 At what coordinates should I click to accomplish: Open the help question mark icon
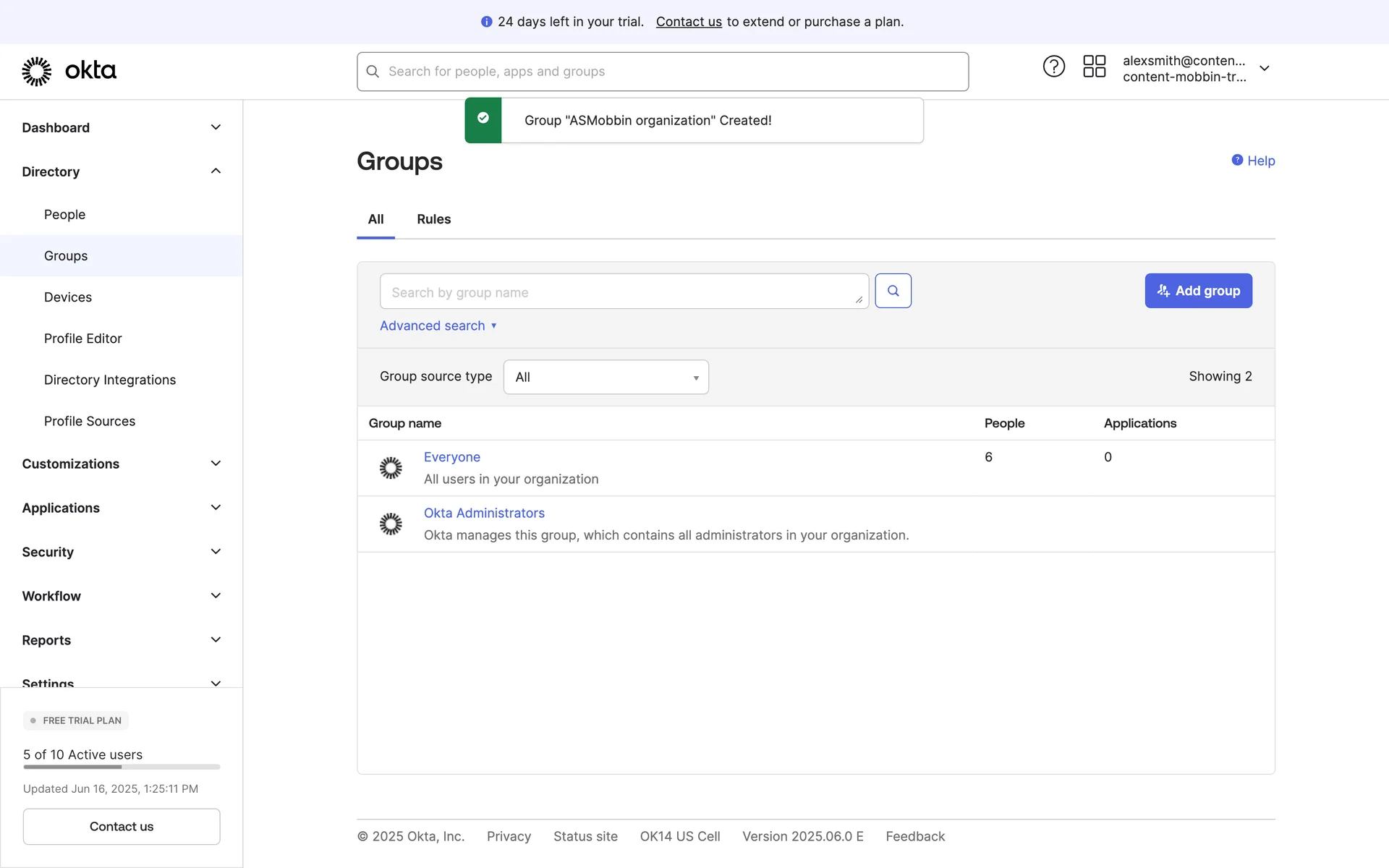(1053, 67)
